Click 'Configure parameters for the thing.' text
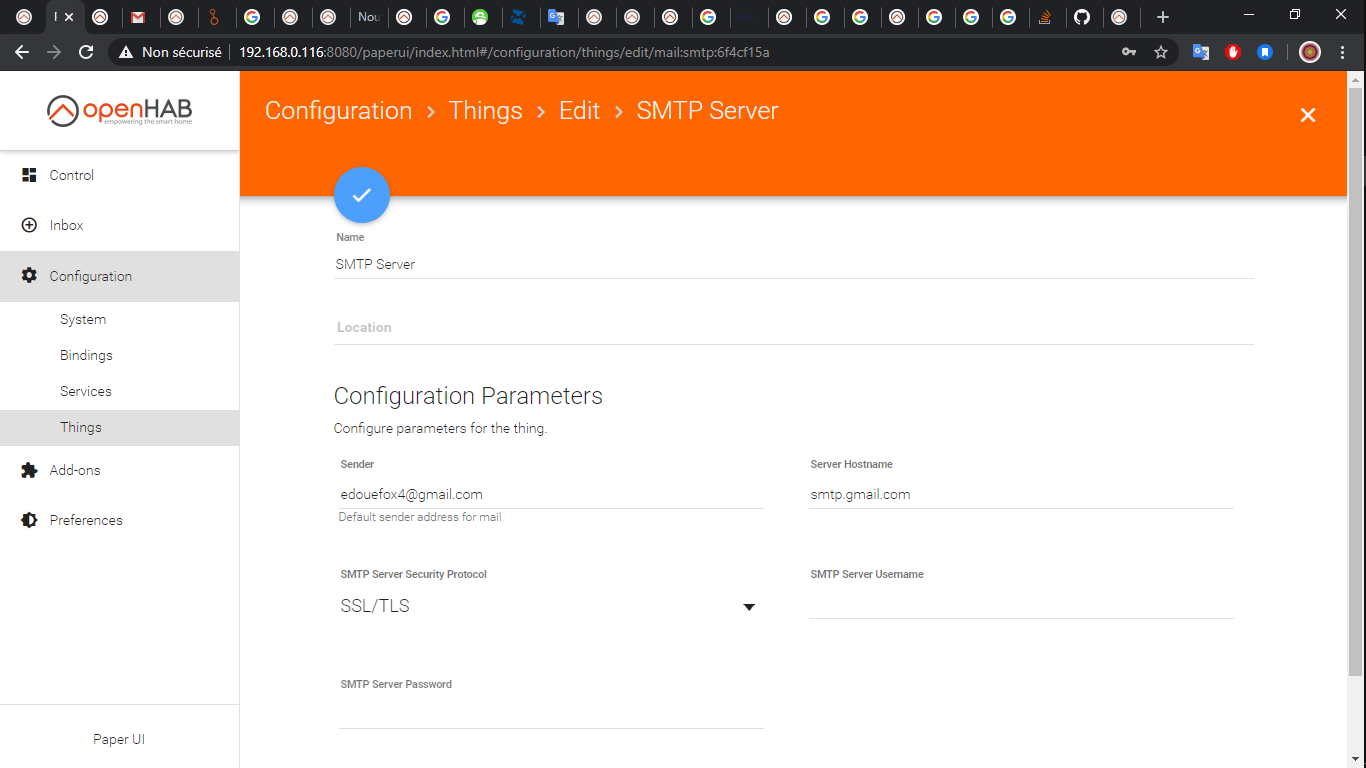Screen dimensions: 1366x768 click(x=440, y=428)
